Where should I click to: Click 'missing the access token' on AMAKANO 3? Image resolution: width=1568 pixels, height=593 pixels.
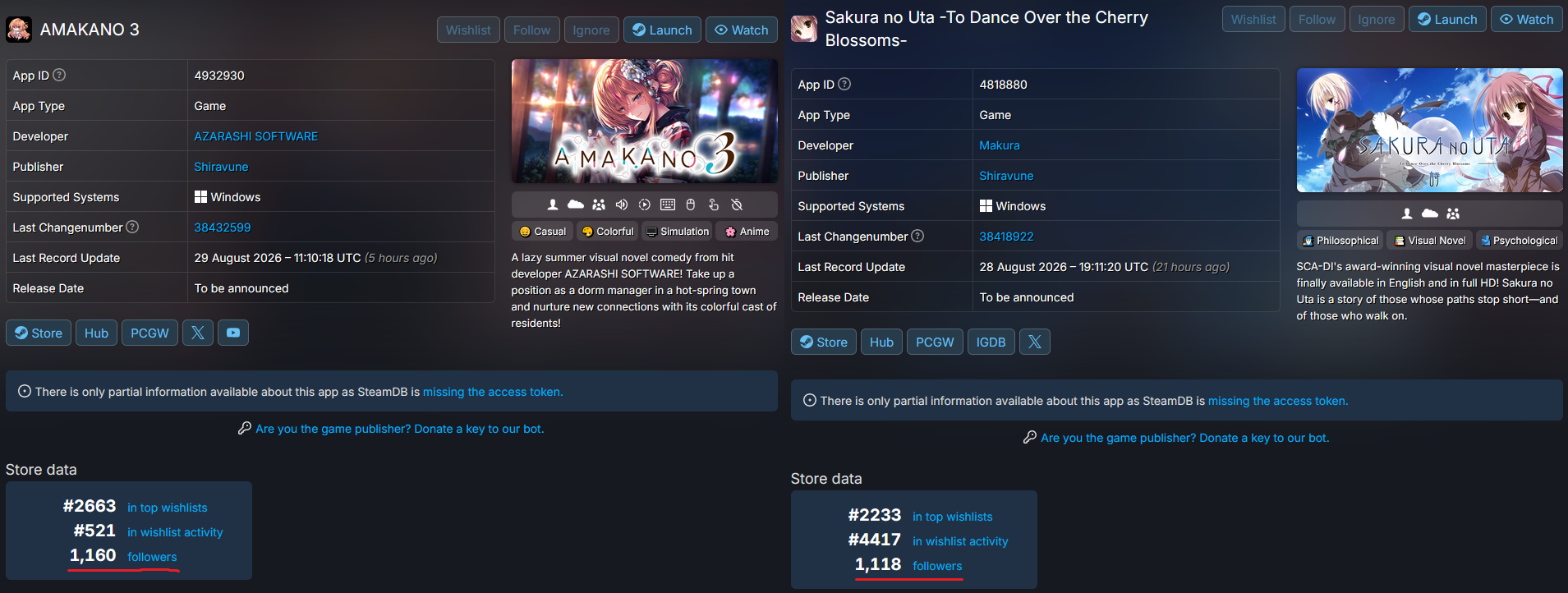[493, 392]
